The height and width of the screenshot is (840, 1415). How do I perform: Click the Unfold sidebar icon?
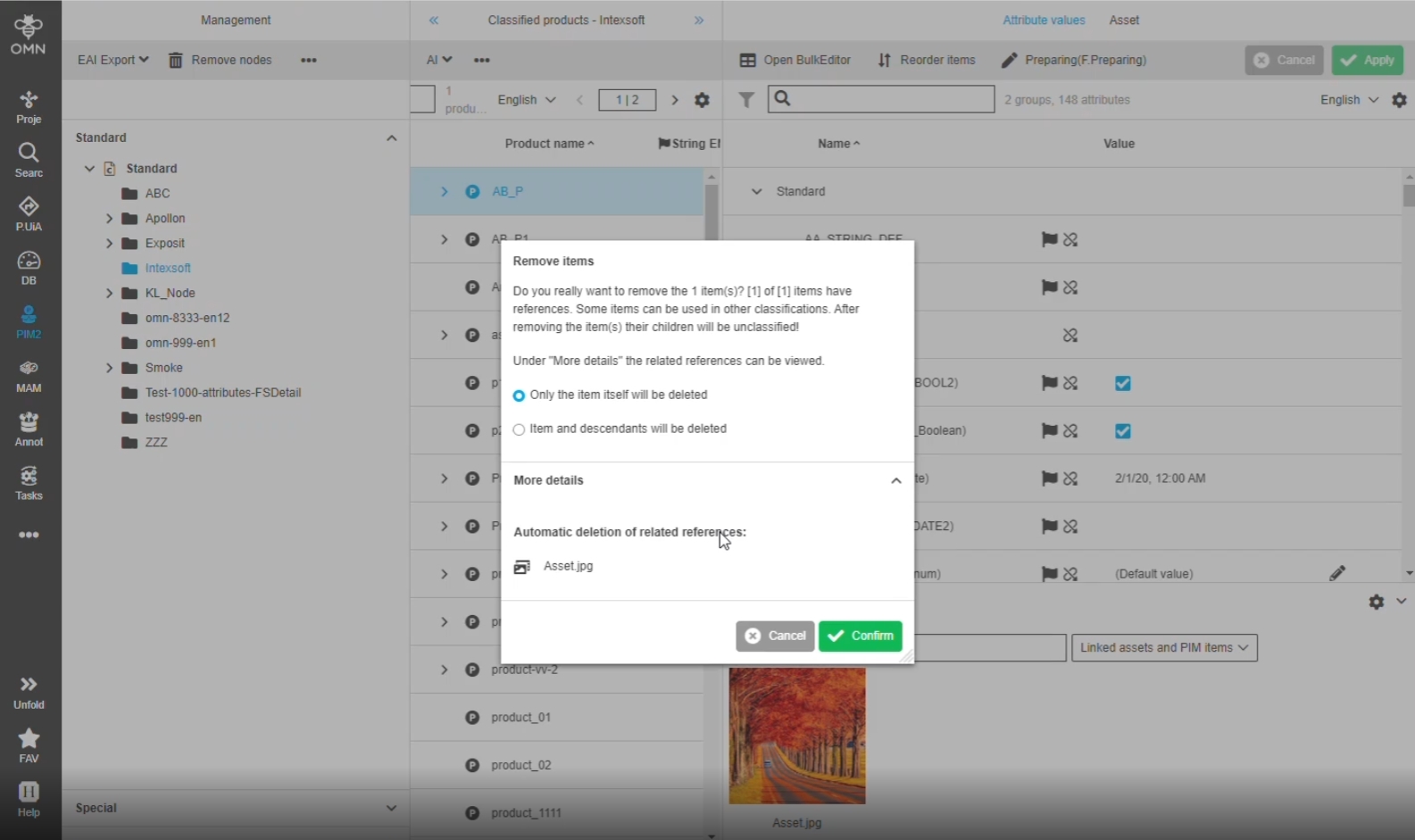(x=29, y=692)
